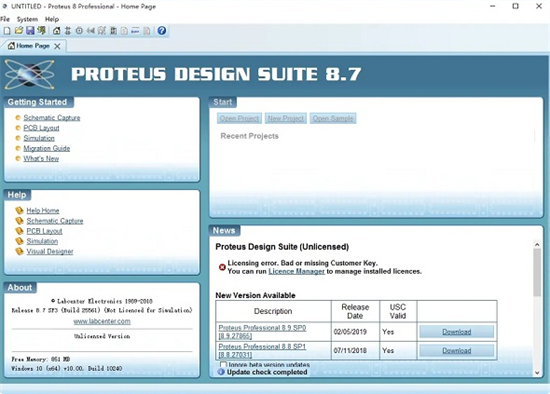
Task: Open Schematic Capture from the toolbar icon
Action: click(68, 31)
